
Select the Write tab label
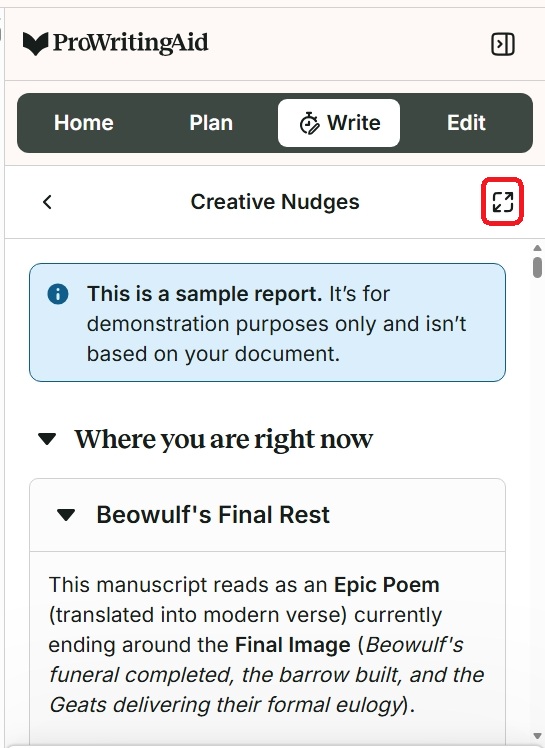[354, 123]
